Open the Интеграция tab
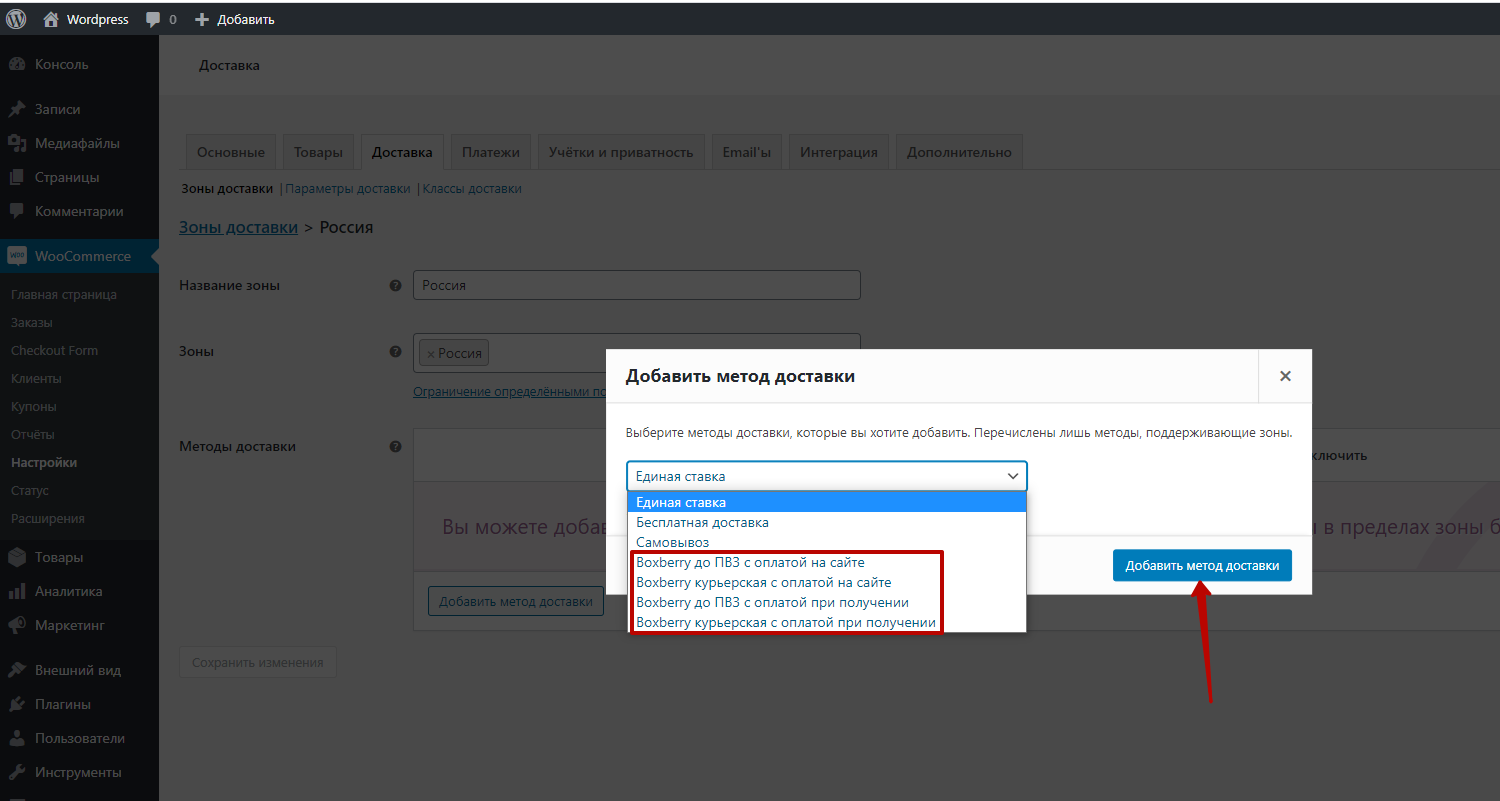Screen dimensions: 1500x801 pyautogui.click(x=839, y=152)
